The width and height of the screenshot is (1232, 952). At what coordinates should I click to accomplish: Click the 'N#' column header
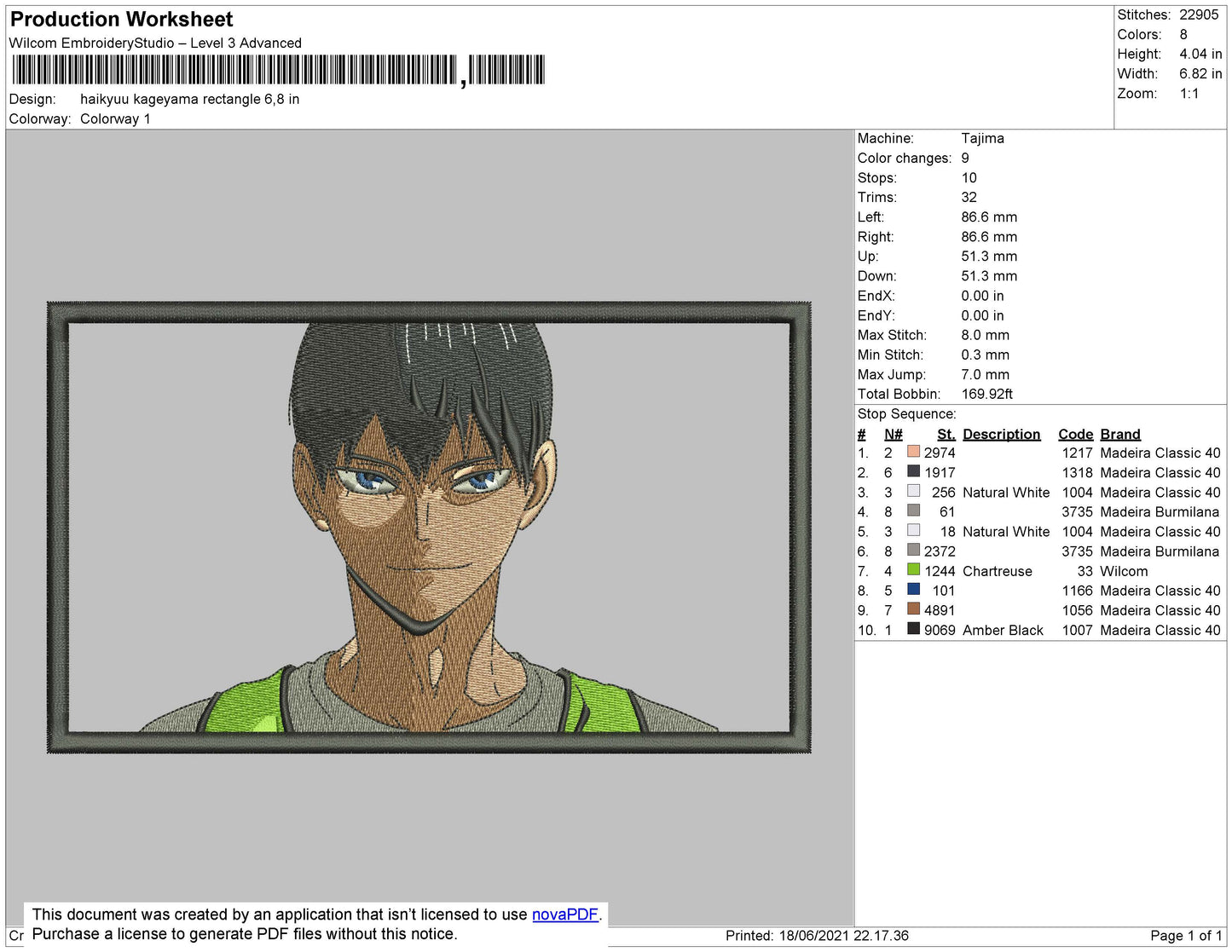point(893,435)
